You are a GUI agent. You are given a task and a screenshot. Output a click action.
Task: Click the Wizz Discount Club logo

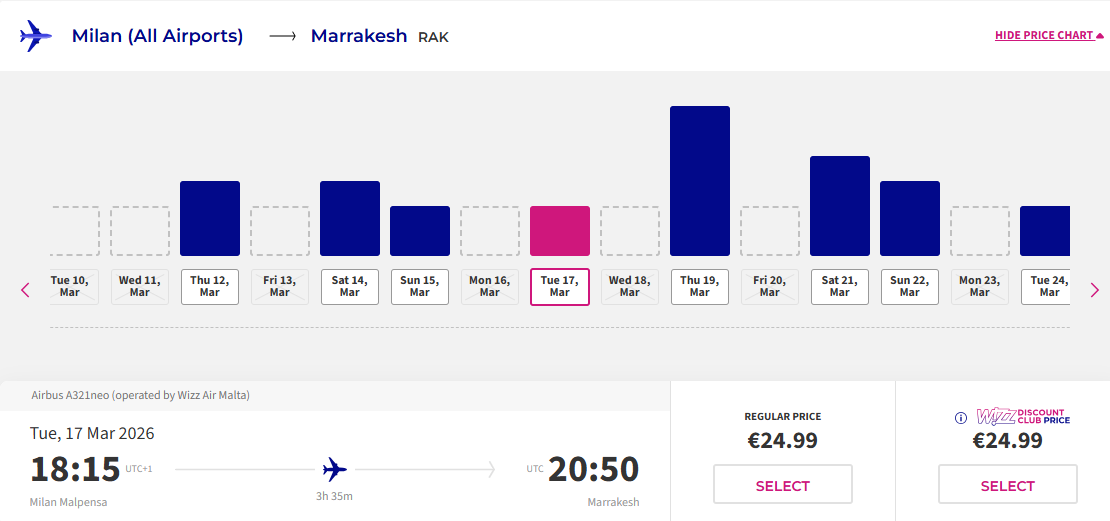(1023, 417)
